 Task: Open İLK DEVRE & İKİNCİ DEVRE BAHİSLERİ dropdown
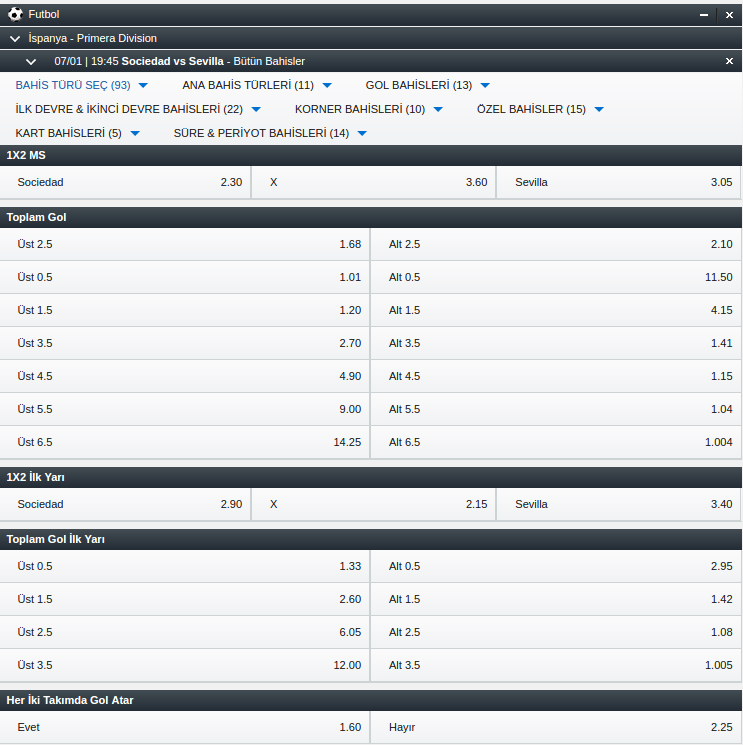click(x=138, y=109)
